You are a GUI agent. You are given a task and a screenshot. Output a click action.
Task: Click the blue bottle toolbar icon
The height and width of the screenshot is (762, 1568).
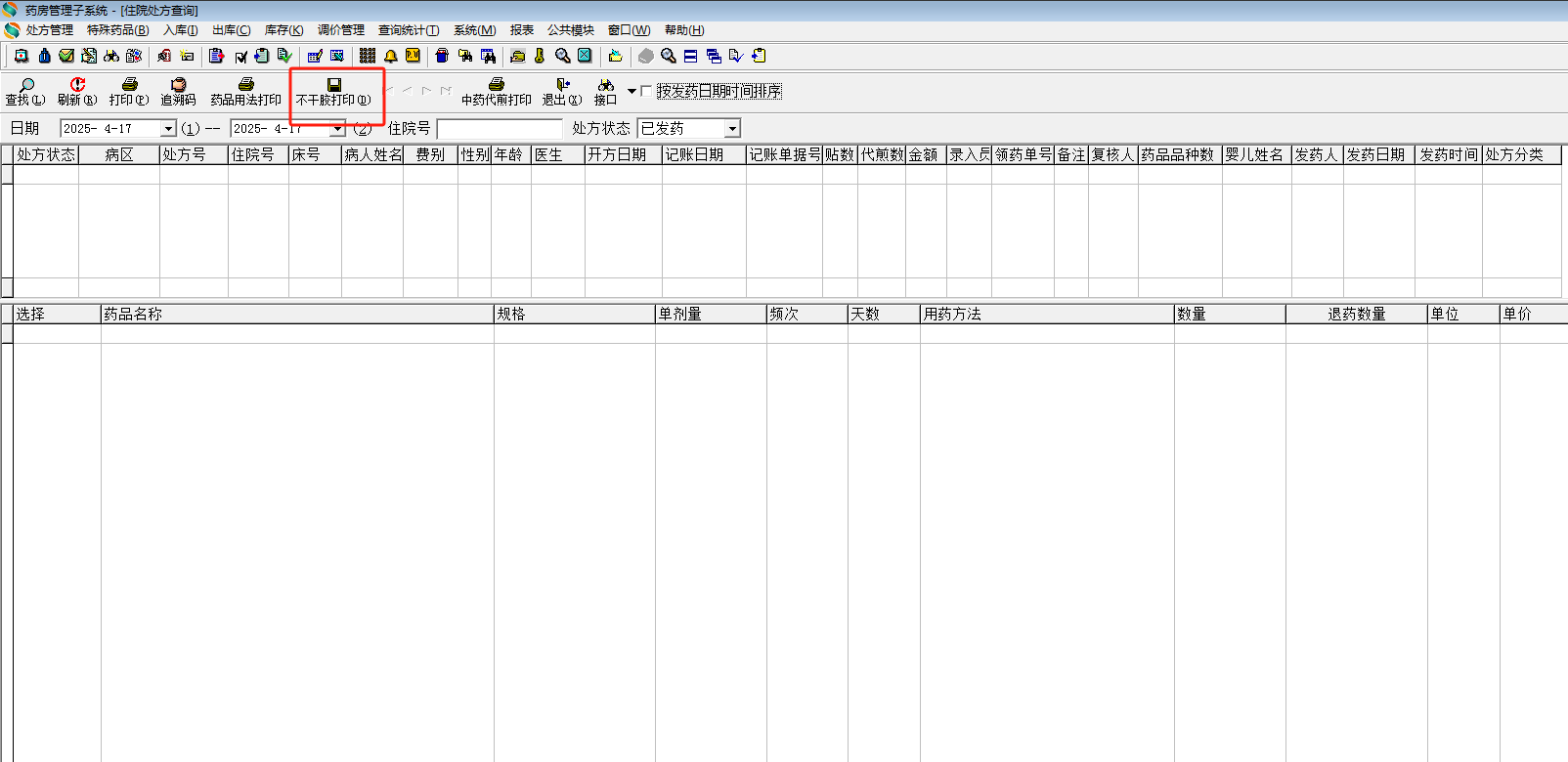(44, 56)
